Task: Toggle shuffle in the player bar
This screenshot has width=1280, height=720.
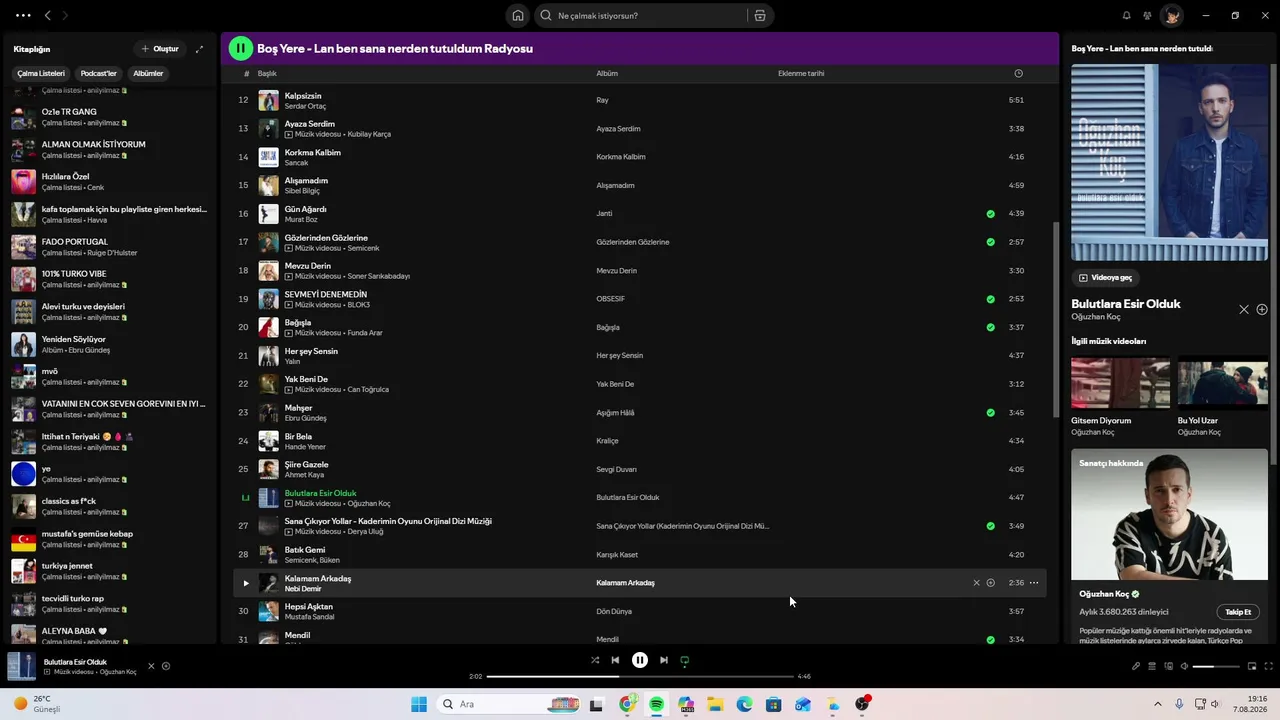Action: click(x=595, y=660)
